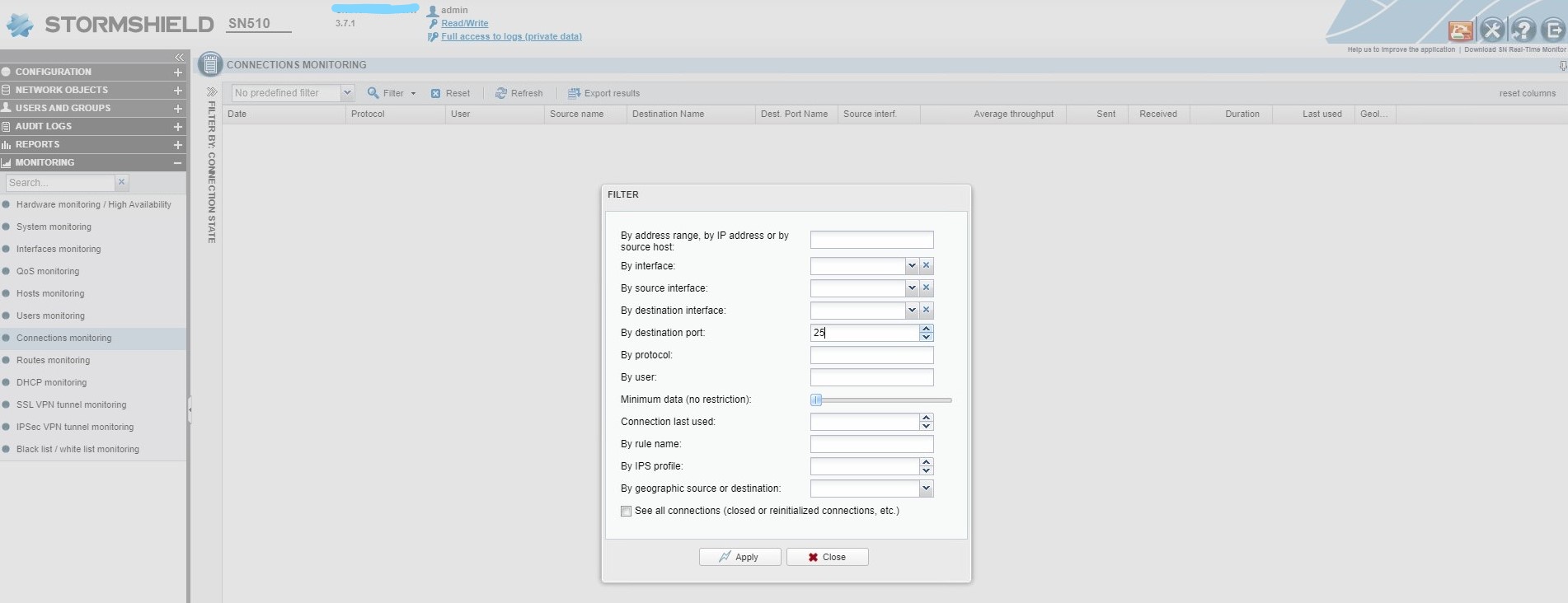Click the Minimum data slider handle

816,400
